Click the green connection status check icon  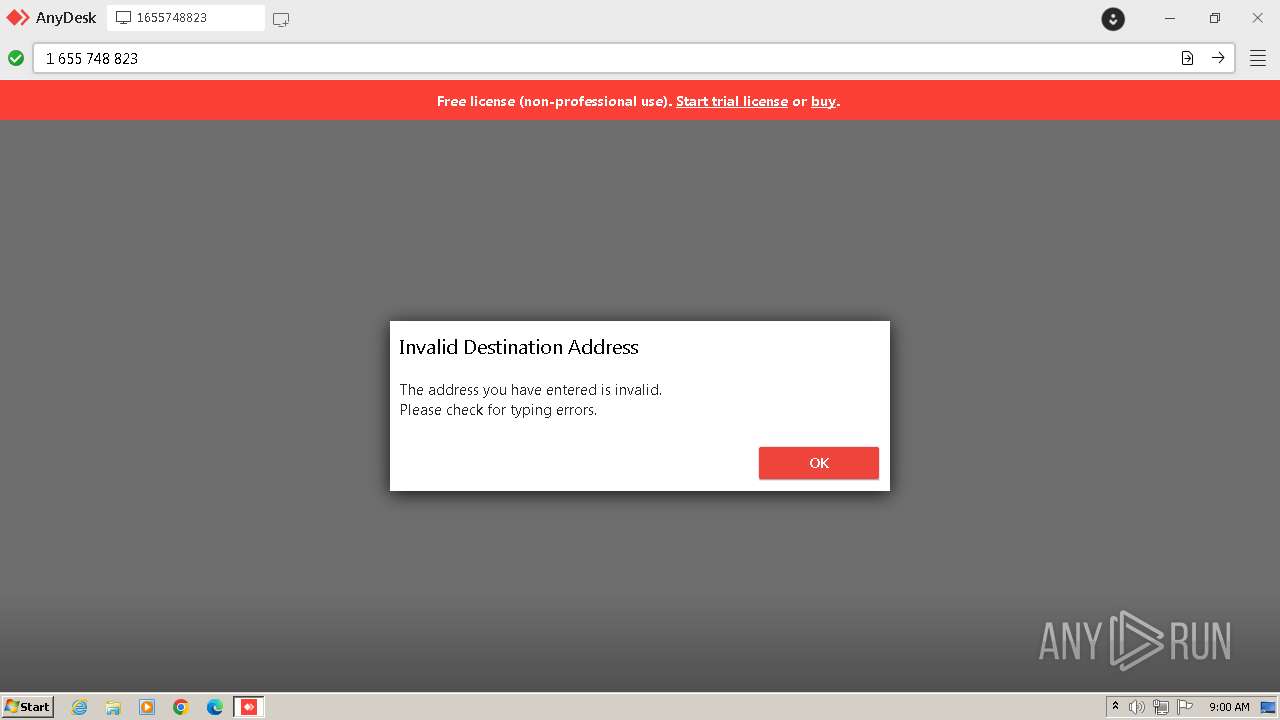point(16,58)
